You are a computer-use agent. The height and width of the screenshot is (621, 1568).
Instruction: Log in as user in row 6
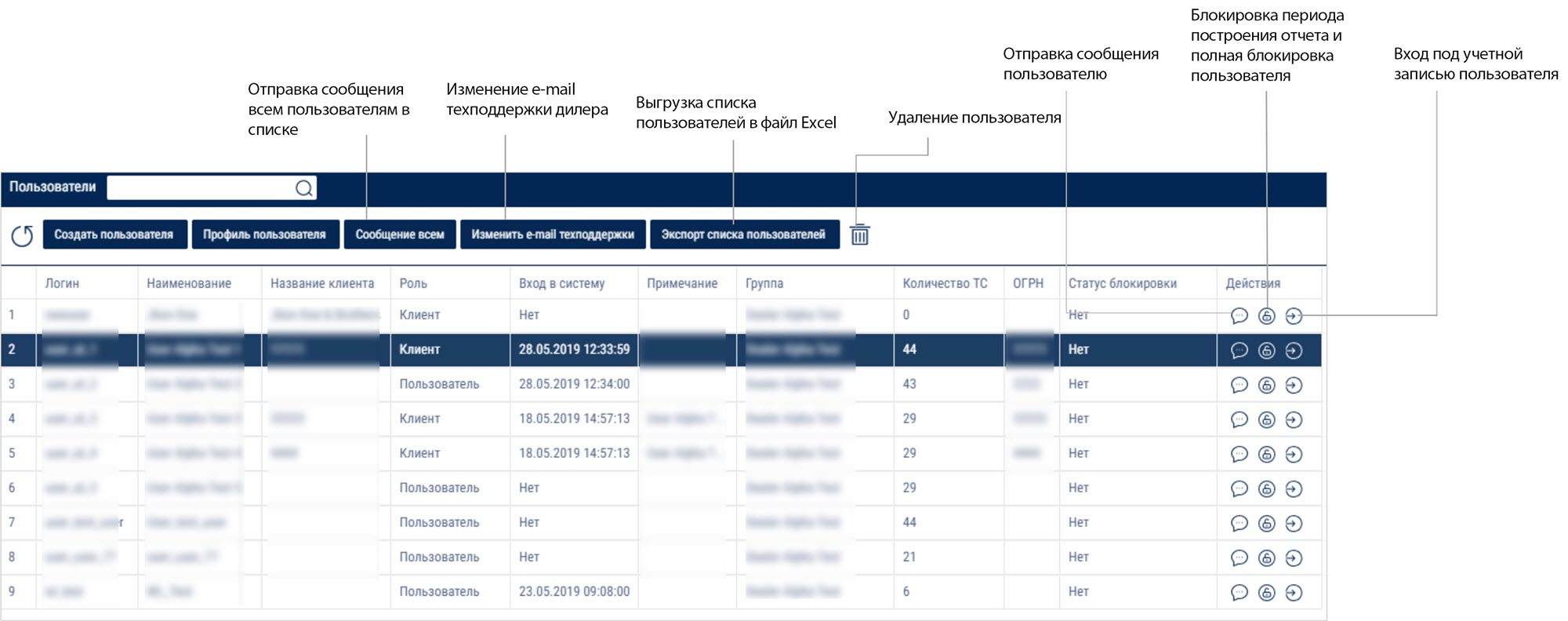point(1294,488)
